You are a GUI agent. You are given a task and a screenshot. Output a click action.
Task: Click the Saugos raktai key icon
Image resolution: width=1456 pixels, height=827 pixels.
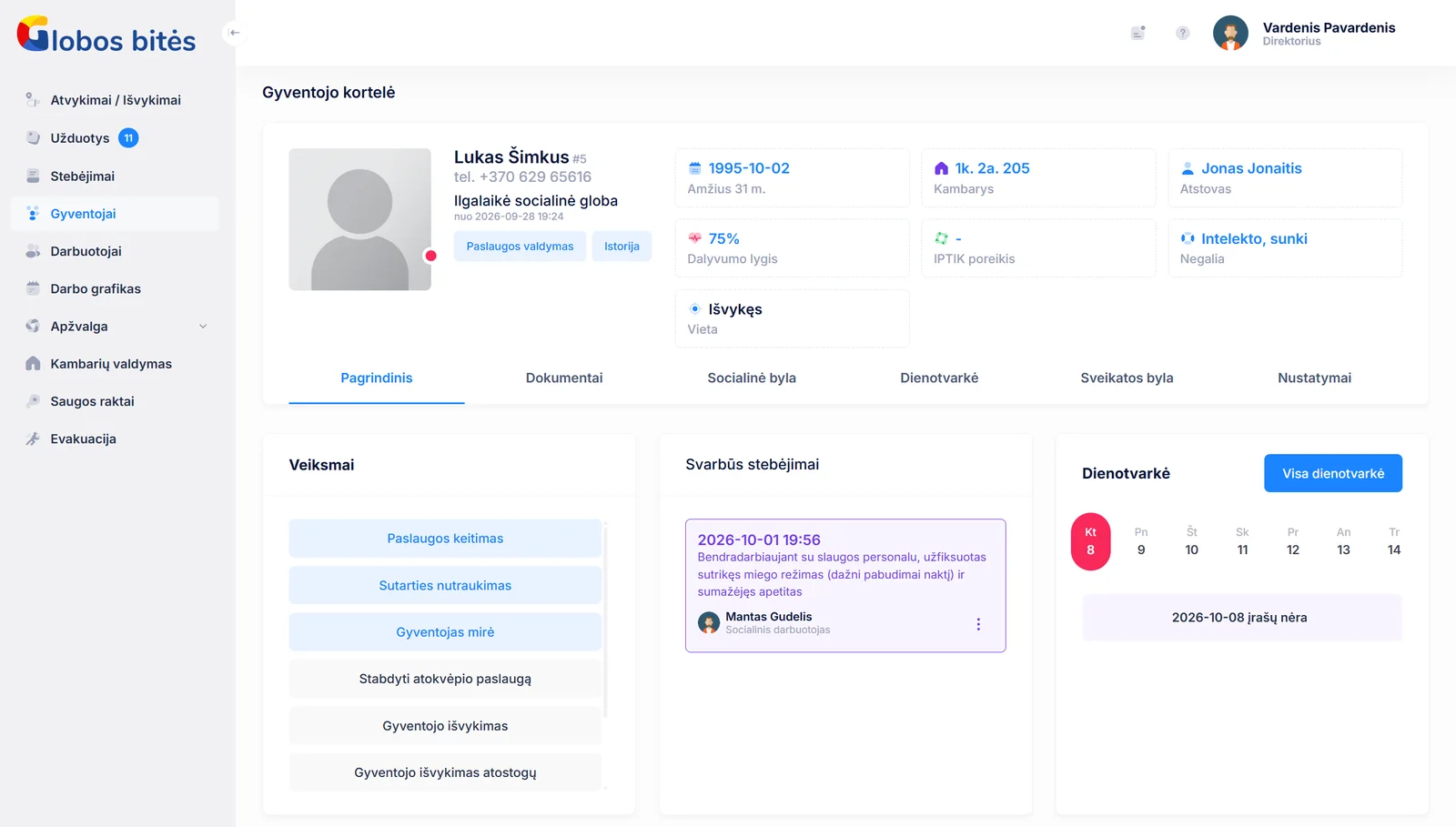coord(33,401)
